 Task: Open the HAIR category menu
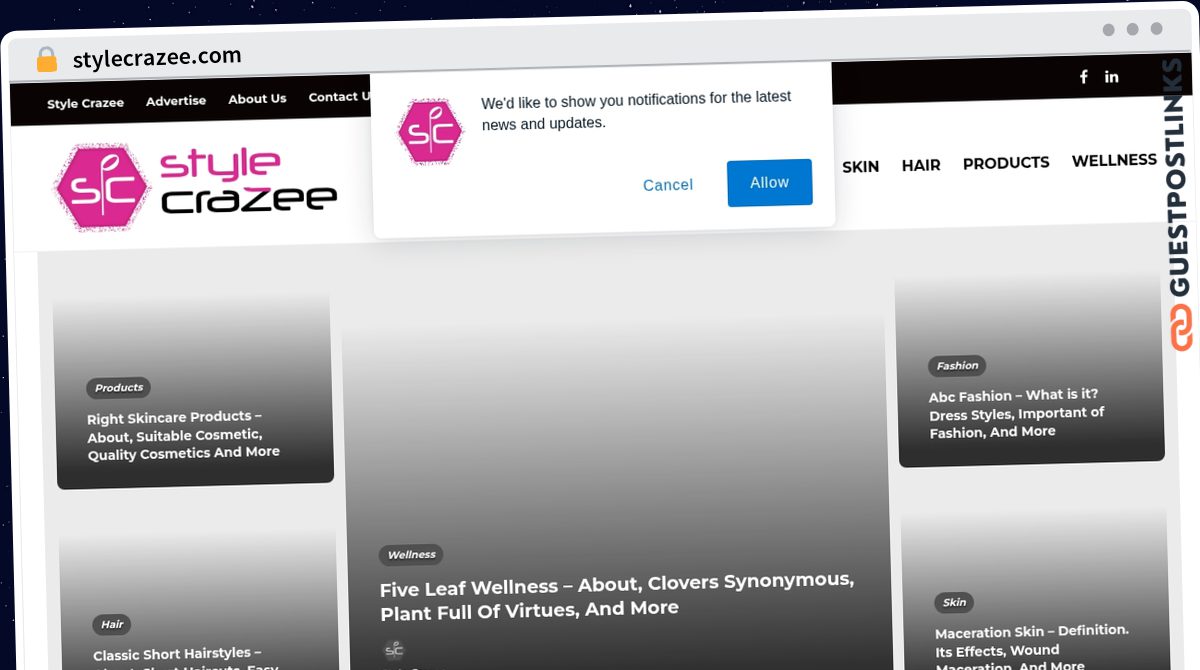(x=921, y=165)
